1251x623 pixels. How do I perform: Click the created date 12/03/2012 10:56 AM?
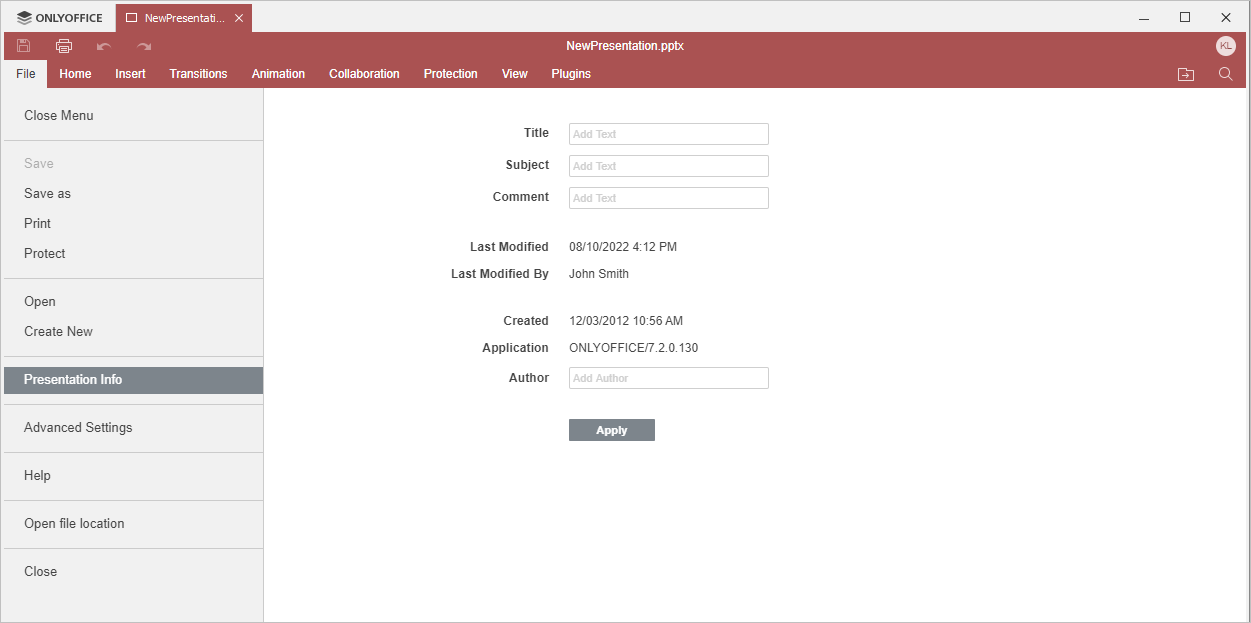coord(626,321)
